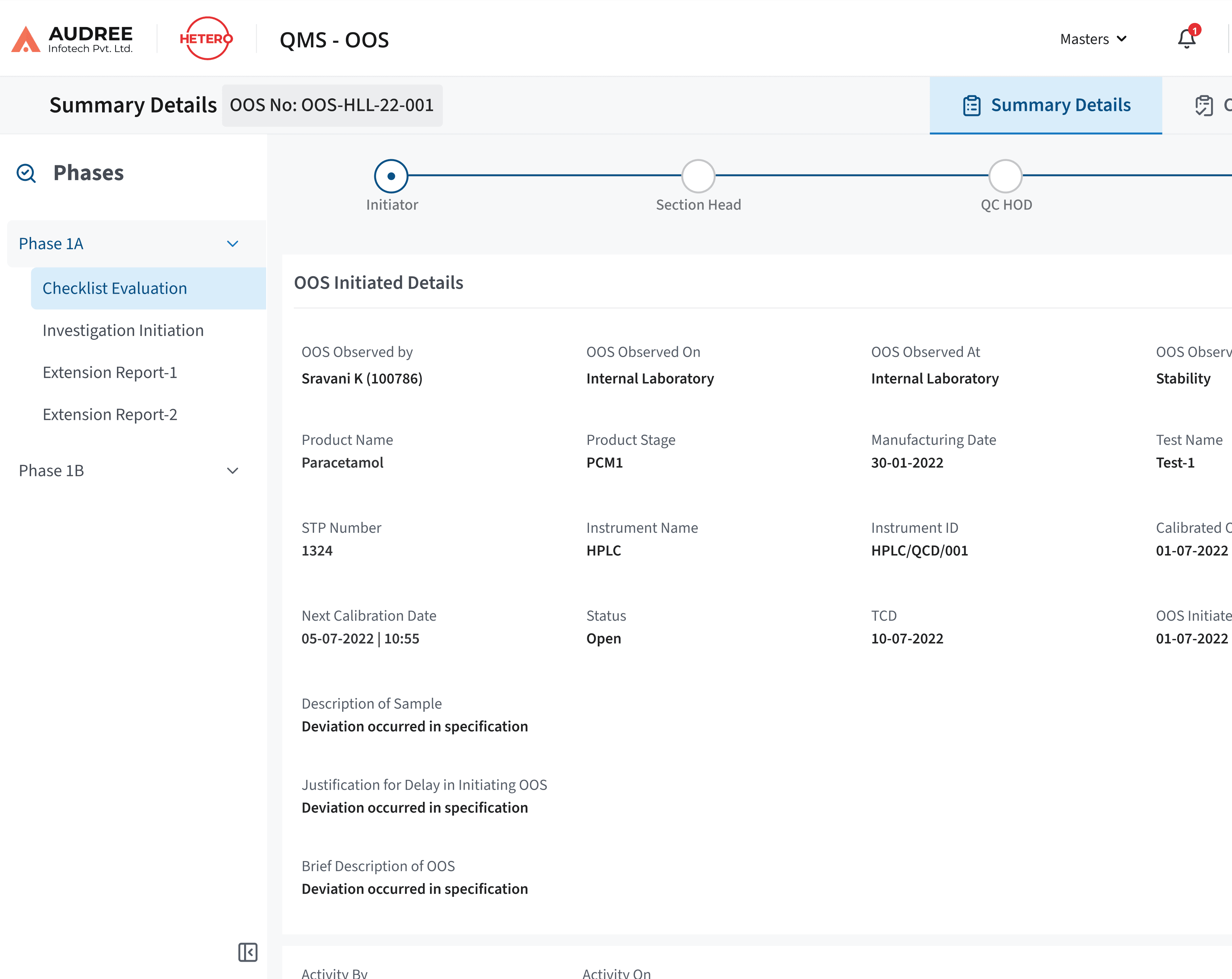Collapse the Phase 1A section
Screen dimensions: 1232x979
click(232, 243)
